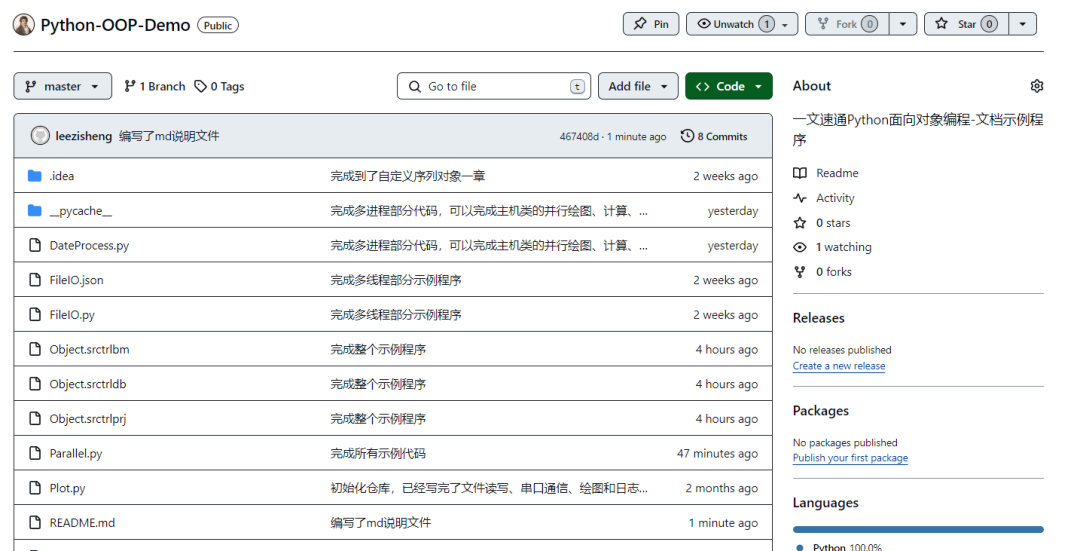Screen dimensions: 1080x551
Task: Expand the Add file dropdown
Action: (x=638, y=87)
